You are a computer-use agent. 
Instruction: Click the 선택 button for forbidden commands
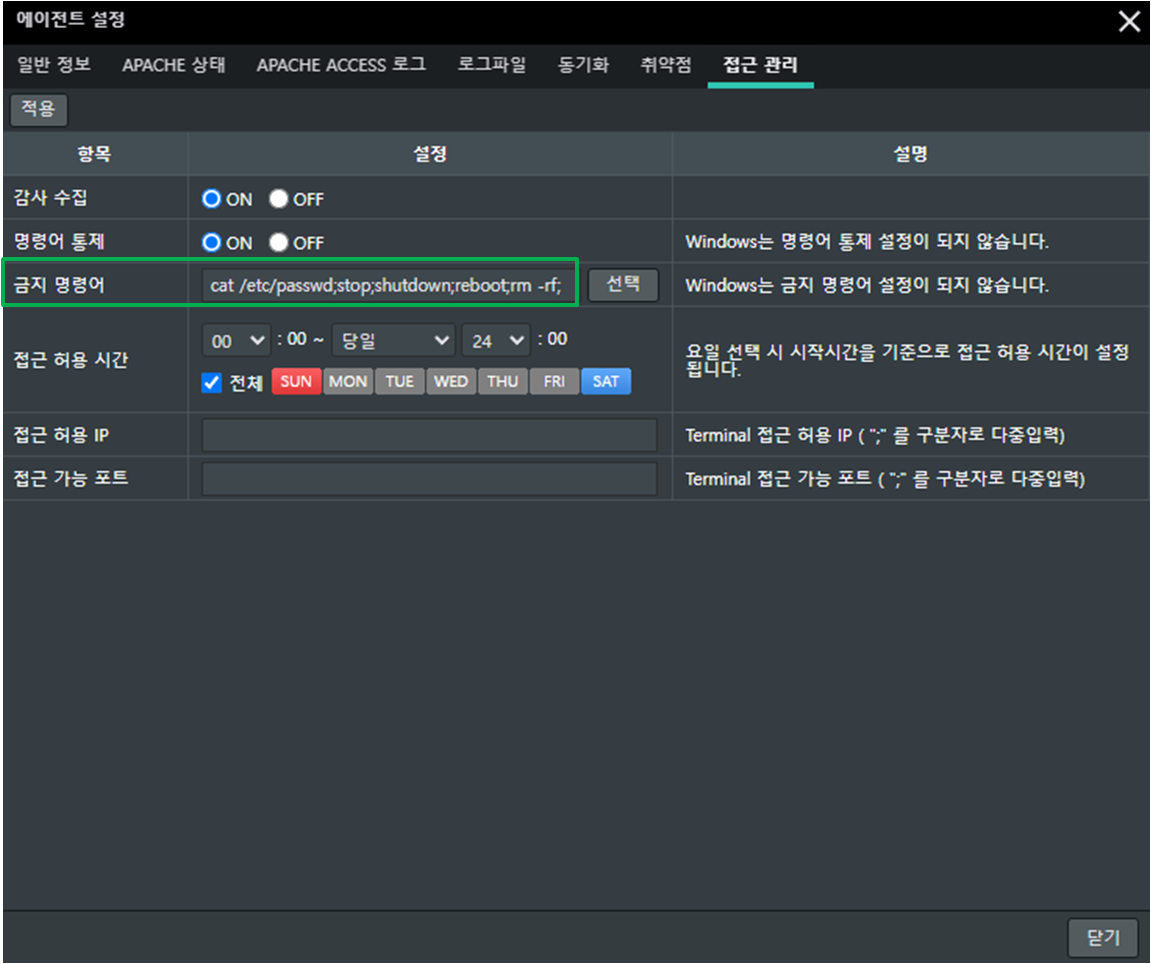point(623,285)
